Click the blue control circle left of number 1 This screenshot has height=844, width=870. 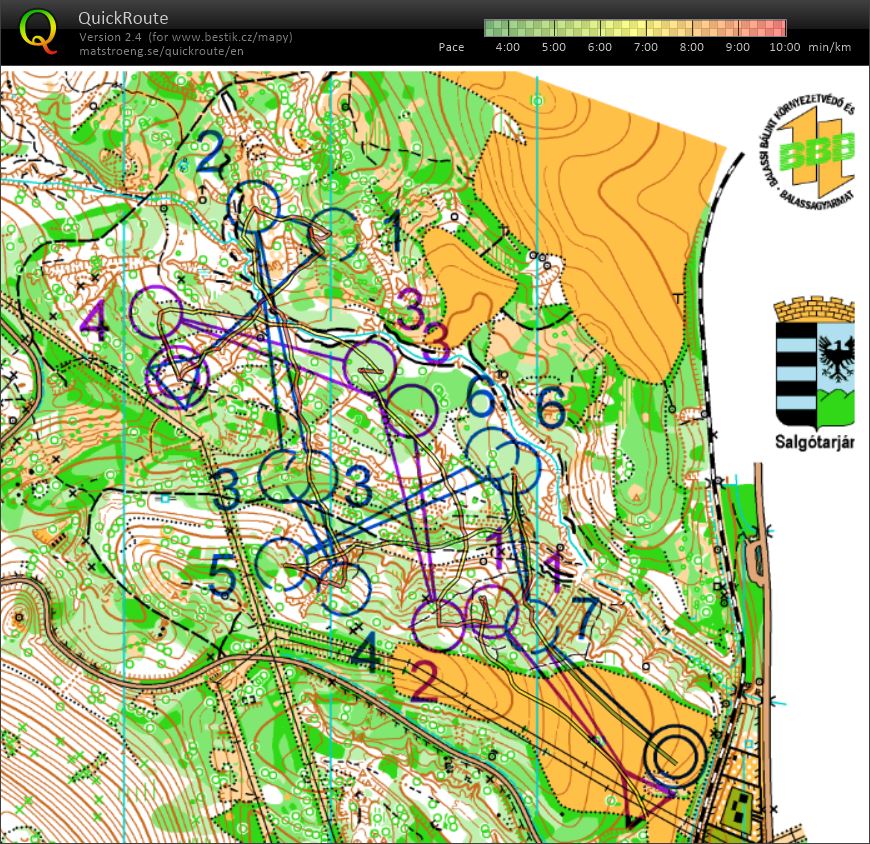[332, 235]
